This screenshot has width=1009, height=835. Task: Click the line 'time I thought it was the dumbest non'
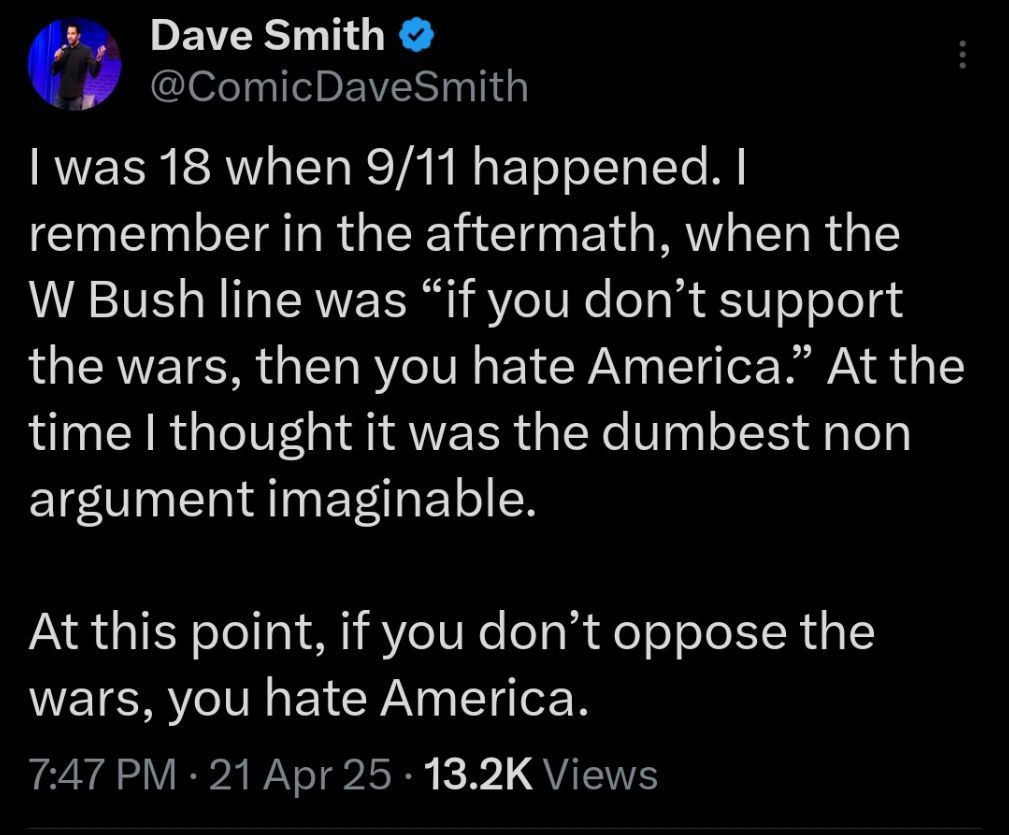(x=470, y=434)
